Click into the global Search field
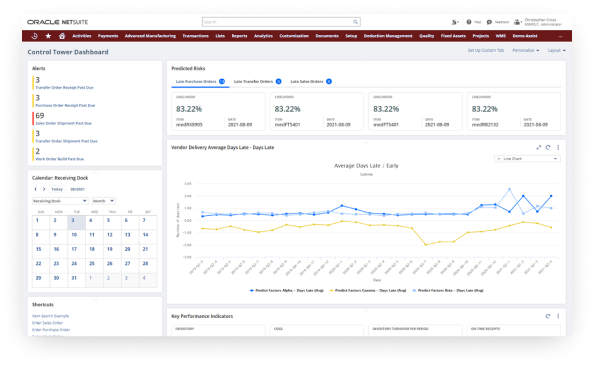 click(x=277, y=22)
